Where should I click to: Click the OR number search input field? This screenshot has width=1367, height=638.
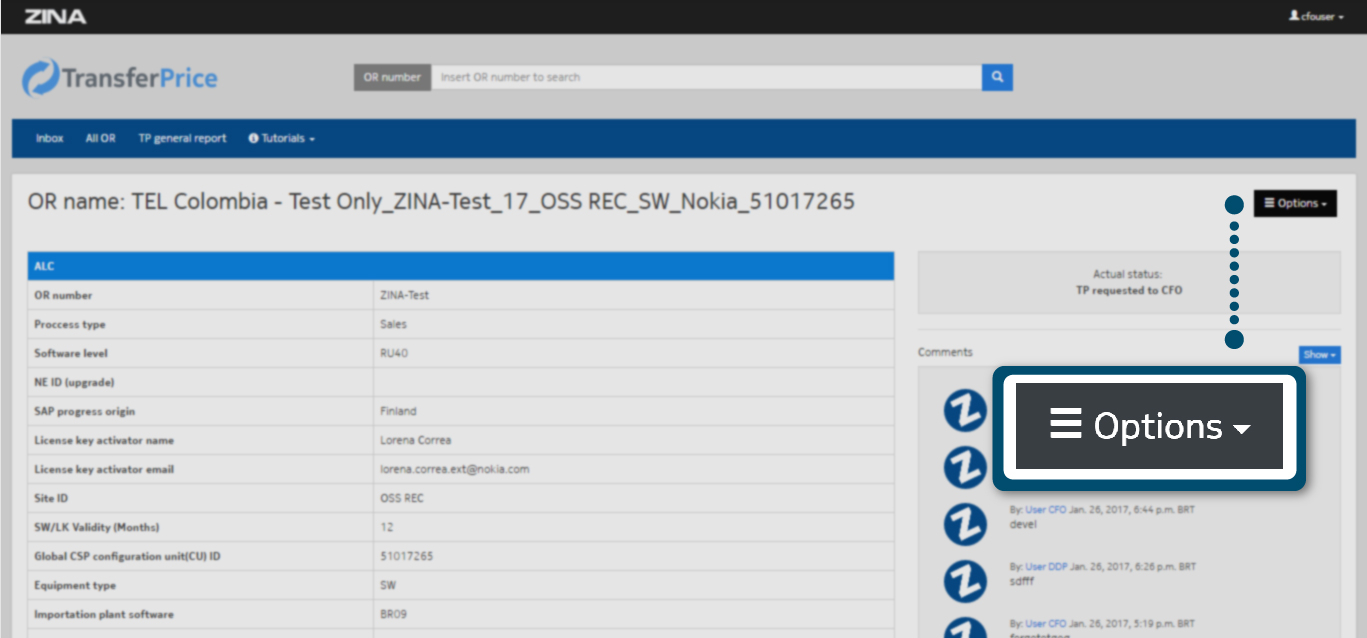705,77
